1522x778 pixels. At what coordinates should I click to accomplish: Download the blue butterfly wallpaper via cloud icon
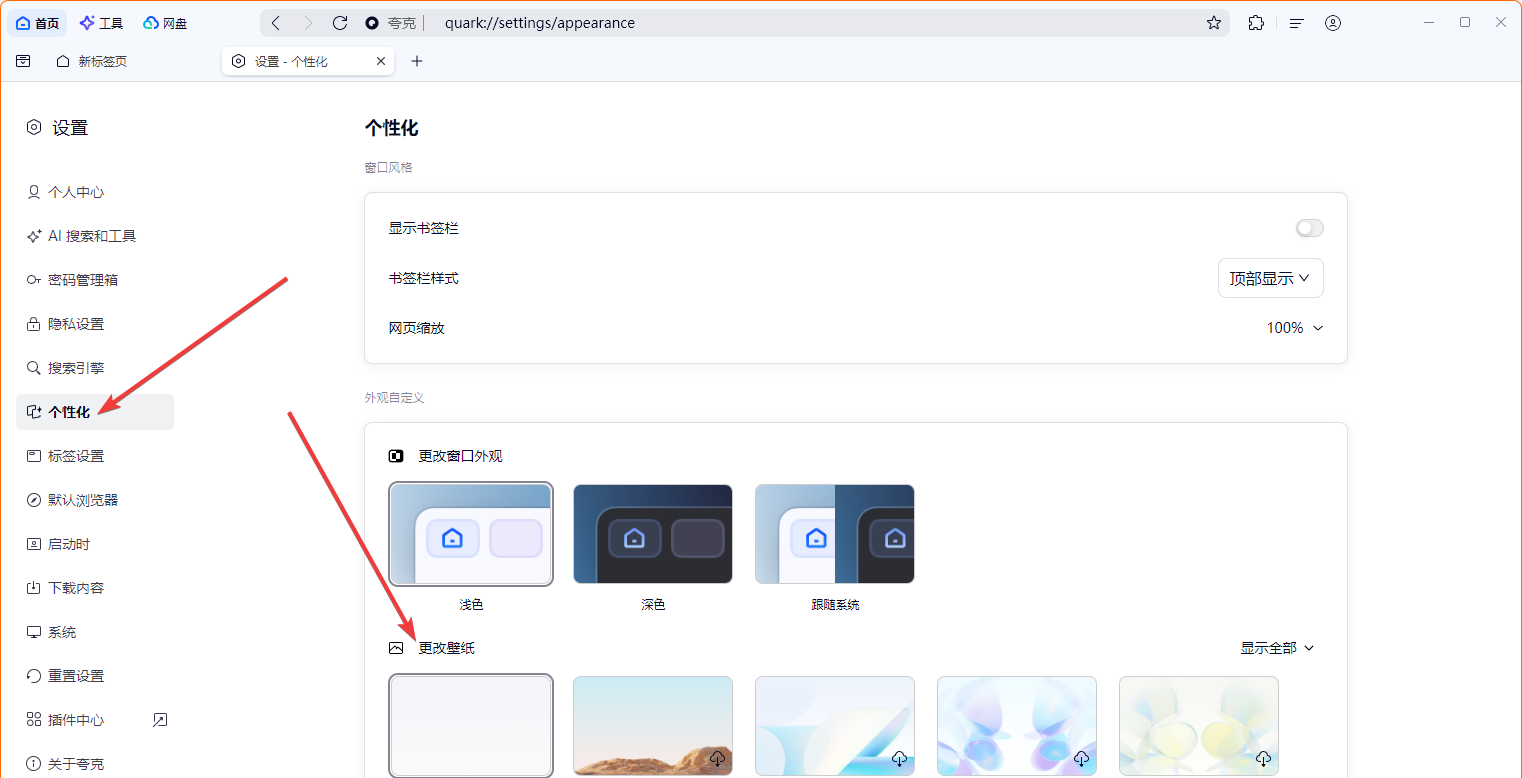click(x=1082, y=759)
